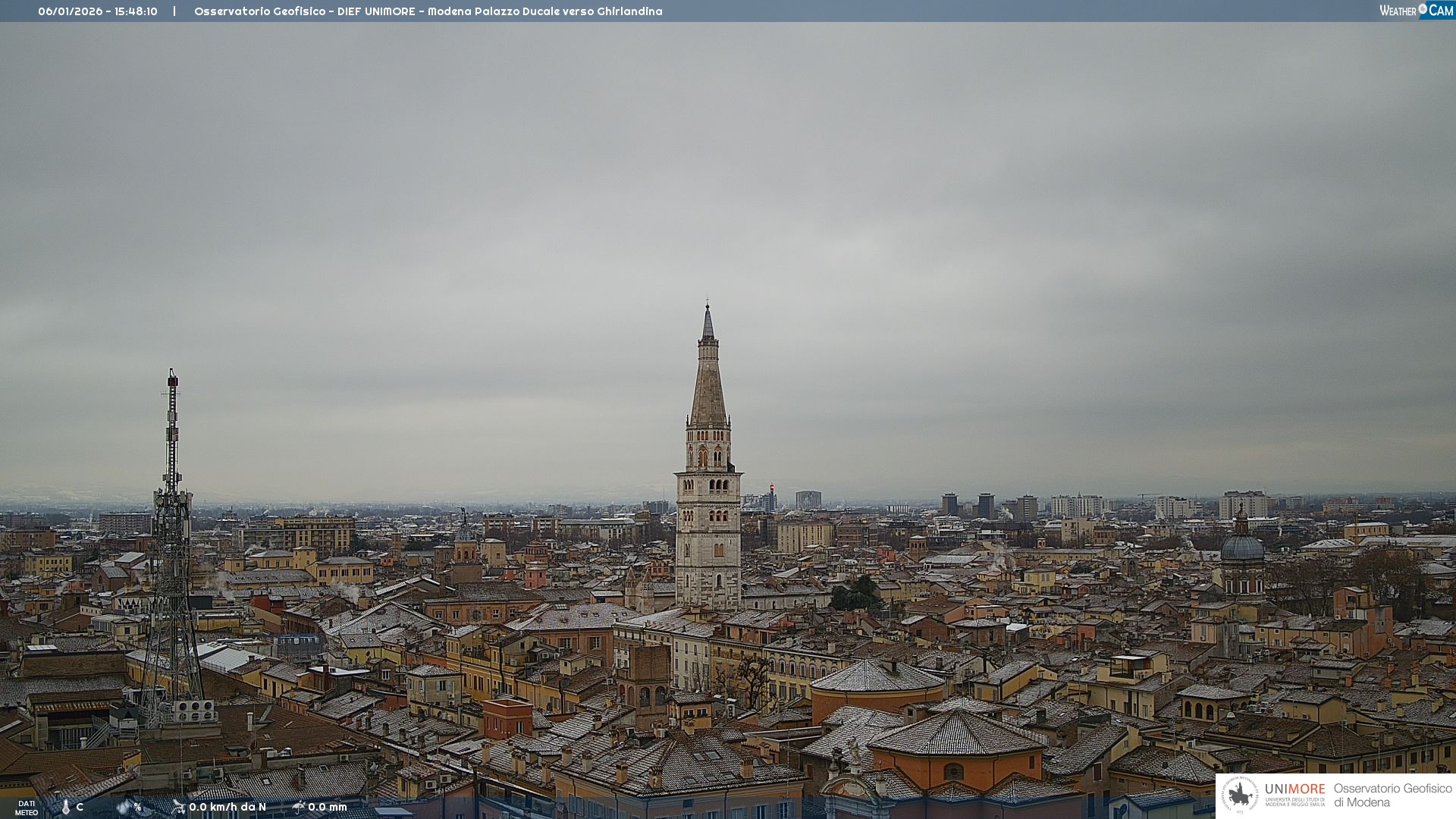Click the DATI METEO label
The height and width of the screenshot is (819, 1456).
pyautogui.click(x=27, y=808)
